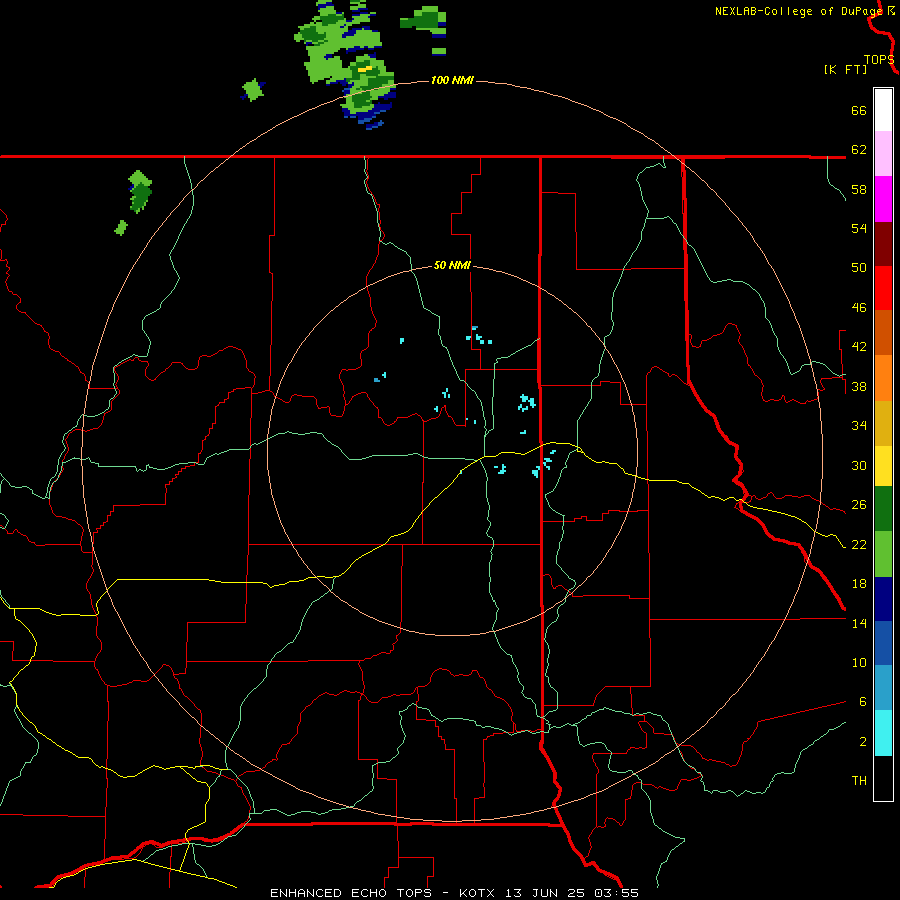The image size is (900, 900).
Task: Click the legend label "30"
Action: [859, 465]
